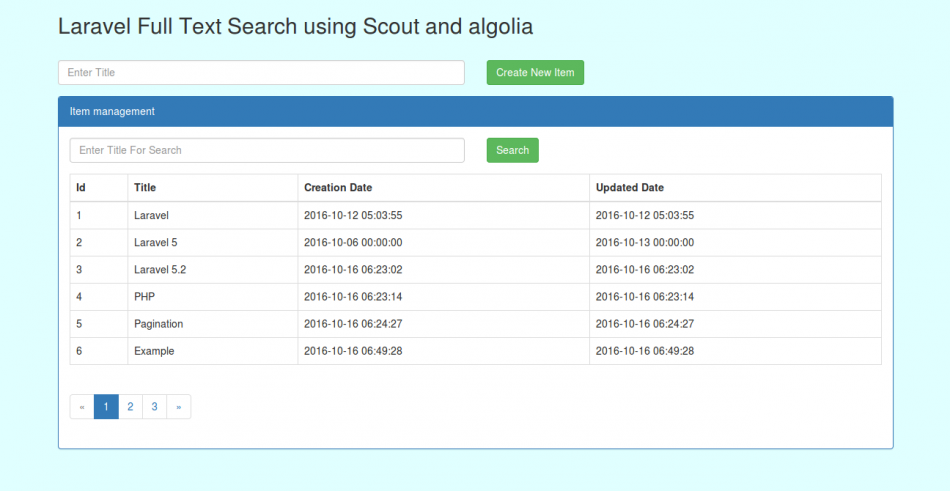Click the green Search button
The image size is (950, 491).
click(x=512, y=150)
